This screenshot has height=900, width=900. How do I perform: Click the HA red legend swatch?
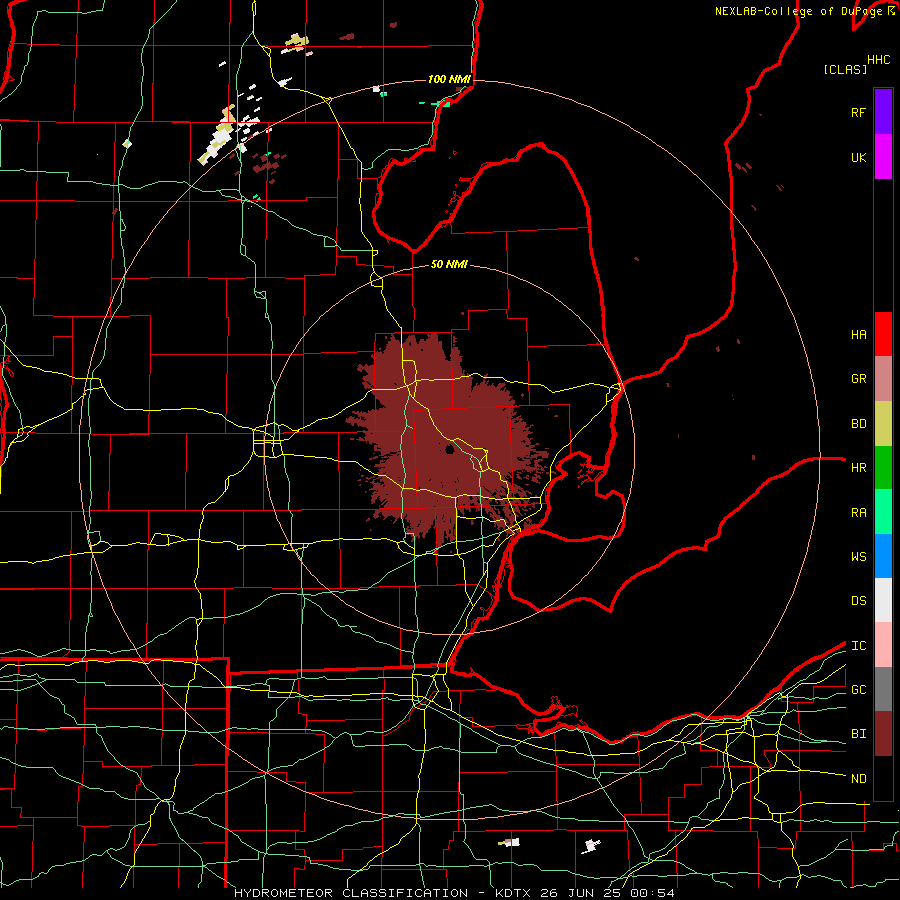883,334
